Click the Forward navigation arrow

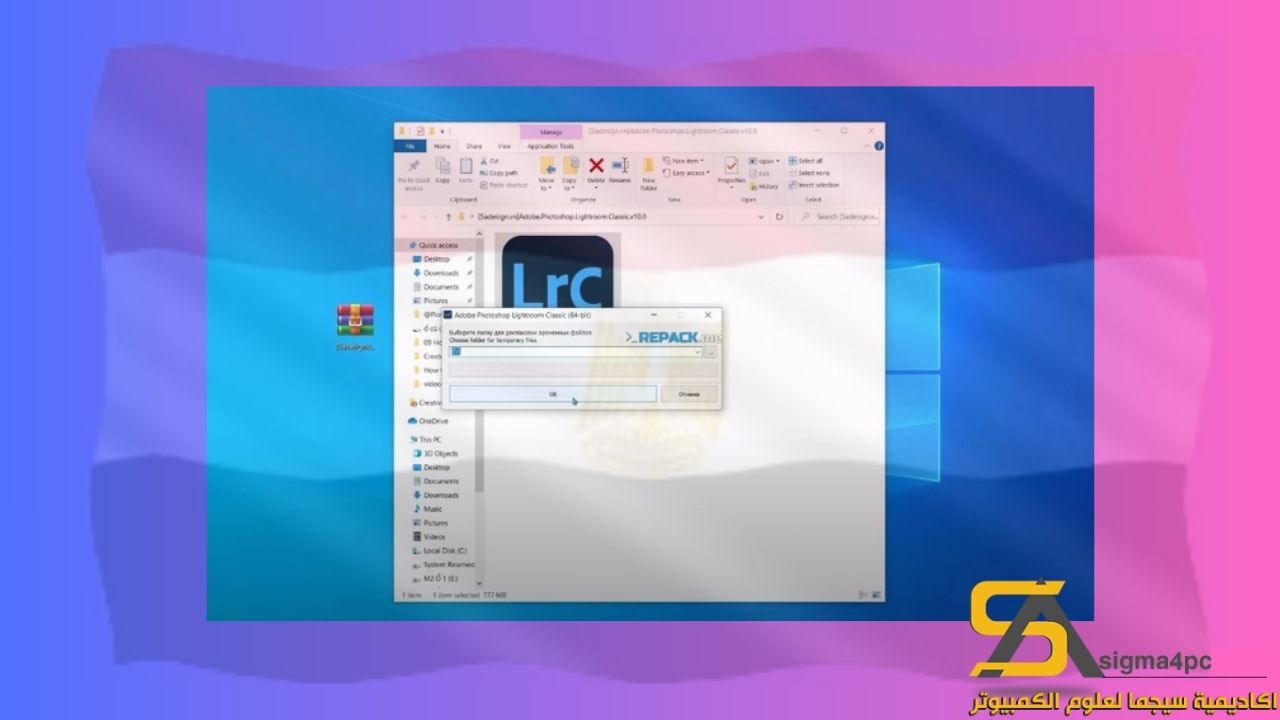[422, 216]
